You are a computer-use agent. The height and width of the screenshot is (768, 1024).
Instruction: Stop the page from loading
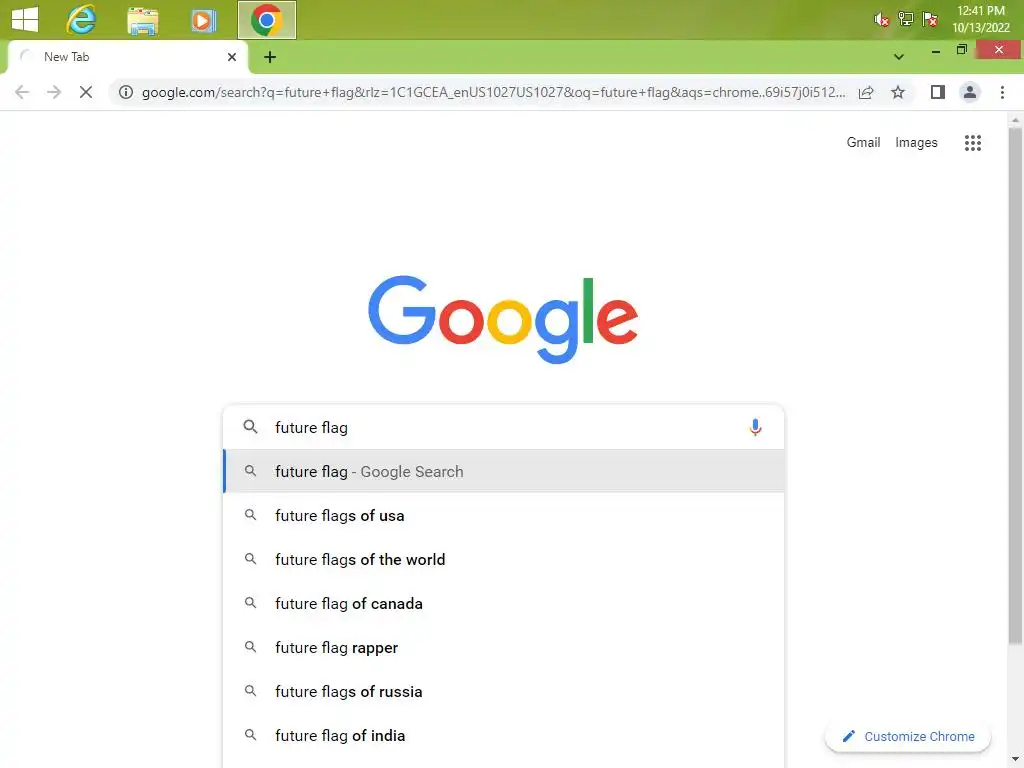86,92
